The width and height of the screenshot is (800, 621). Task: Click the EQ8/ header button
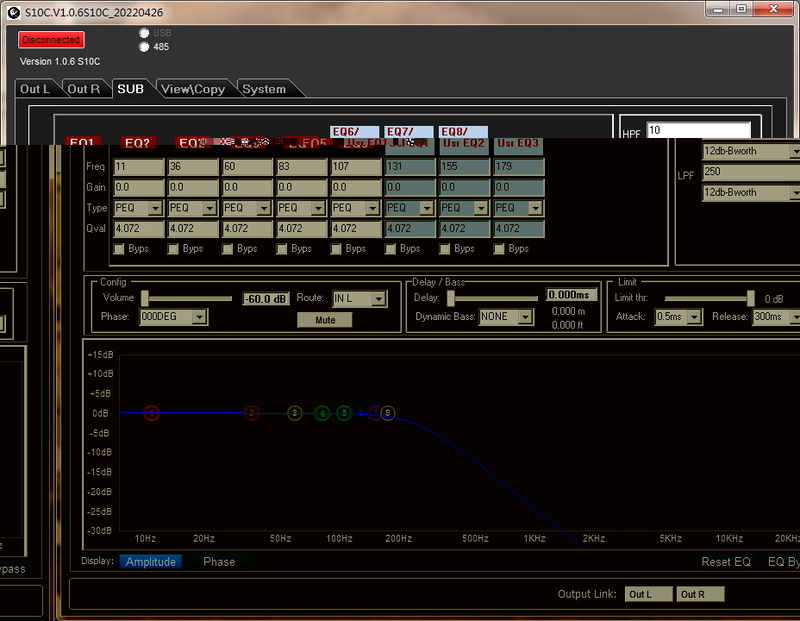coord(463,132)
